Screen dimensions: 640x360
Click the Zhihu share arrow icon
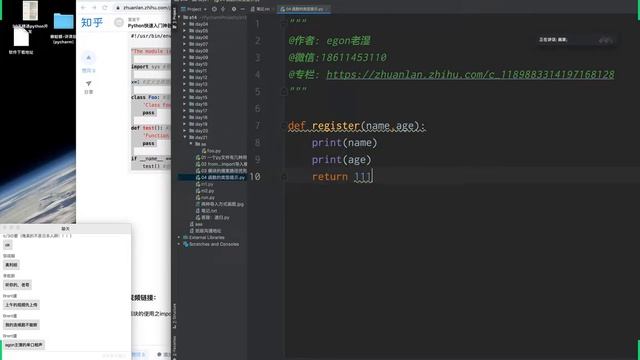(x=89, y=84)
